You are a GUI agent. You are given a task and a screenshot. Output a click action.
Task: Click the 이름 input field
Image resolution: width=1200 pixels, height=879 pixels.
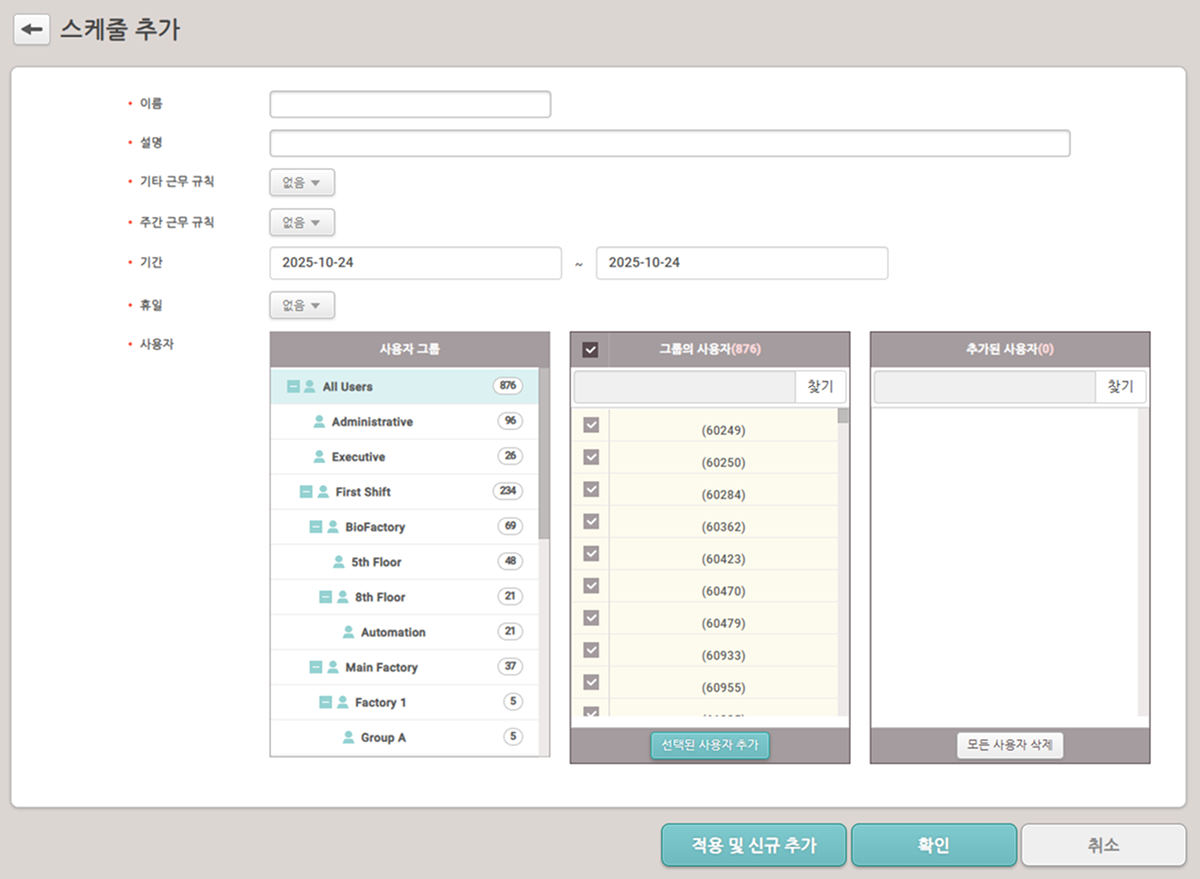coord(410,104)
